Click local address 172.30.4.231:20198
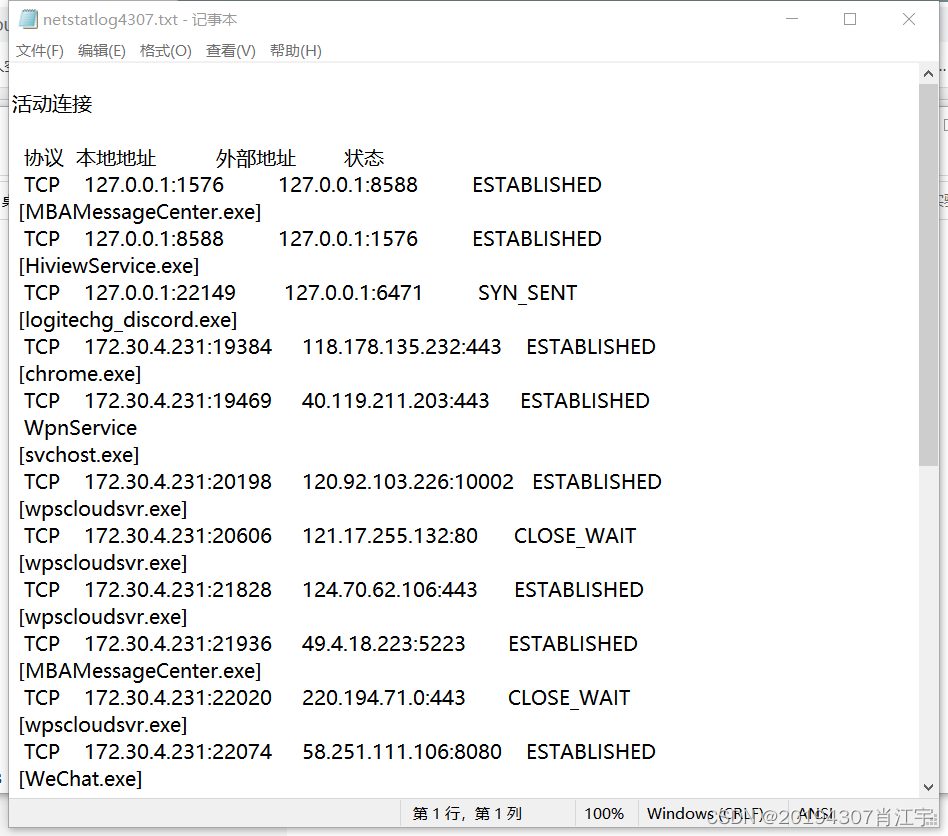Screen dimensions: 948x836 click(x=178, y=482)
